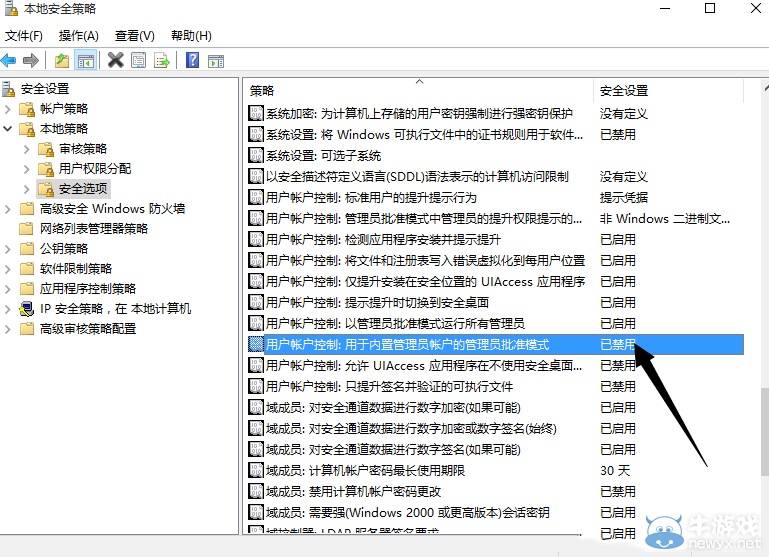769x557 pixels.
Task: Click the Back arrow toolbar icon
Action: (x=9, y=60)
